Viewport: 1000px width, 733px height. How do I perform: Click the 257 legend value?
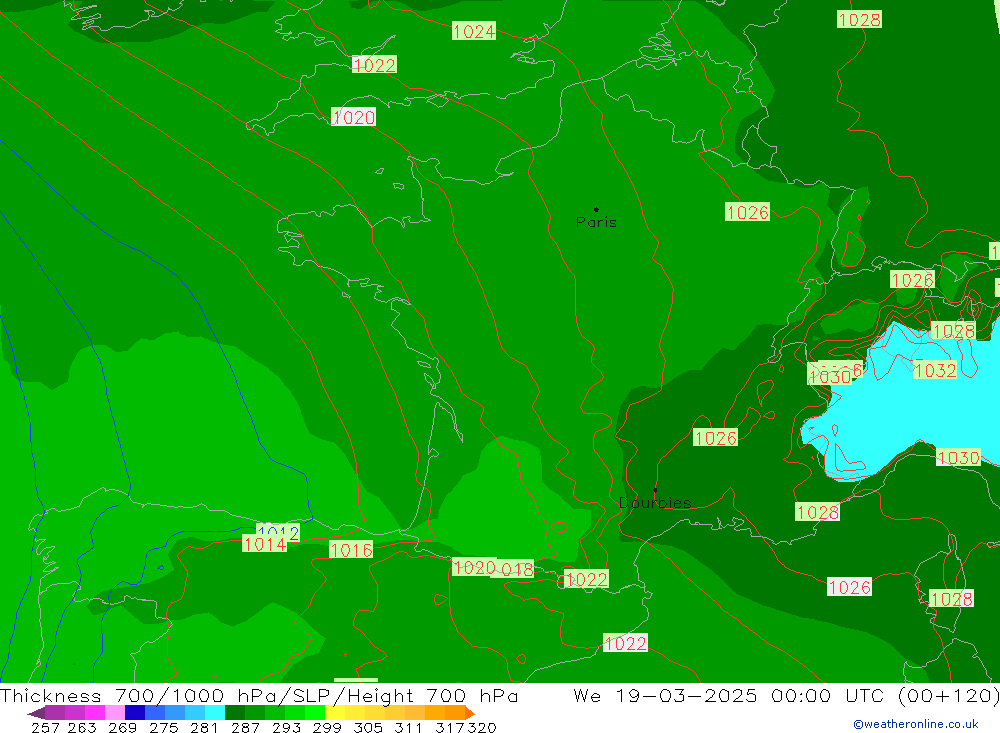pos(45,727)
